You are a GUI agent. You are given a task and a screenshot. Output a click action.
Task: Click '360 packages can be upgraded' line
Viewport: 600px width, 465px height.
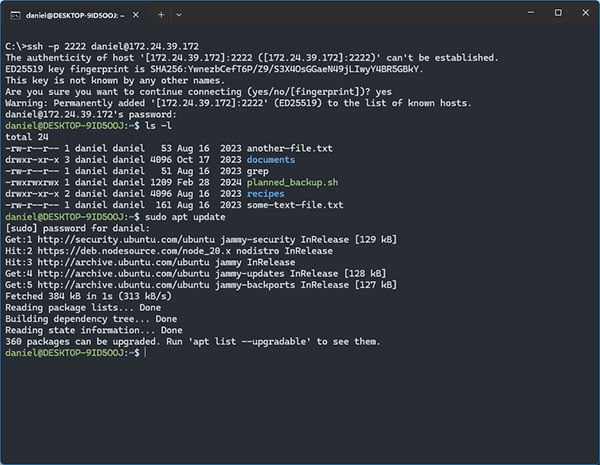(193, 341)
